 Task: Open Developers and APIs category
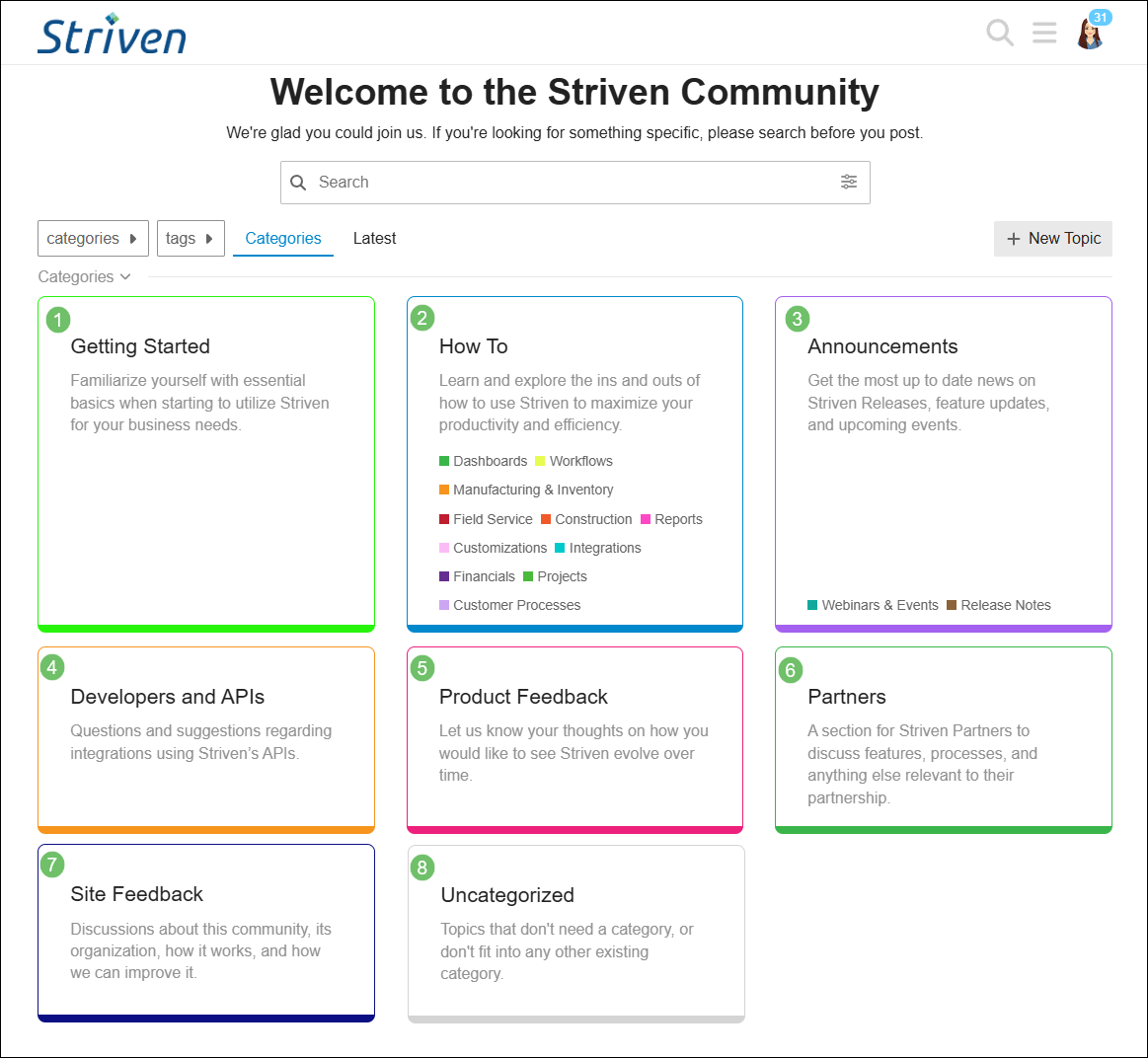(x=167, y=697)
